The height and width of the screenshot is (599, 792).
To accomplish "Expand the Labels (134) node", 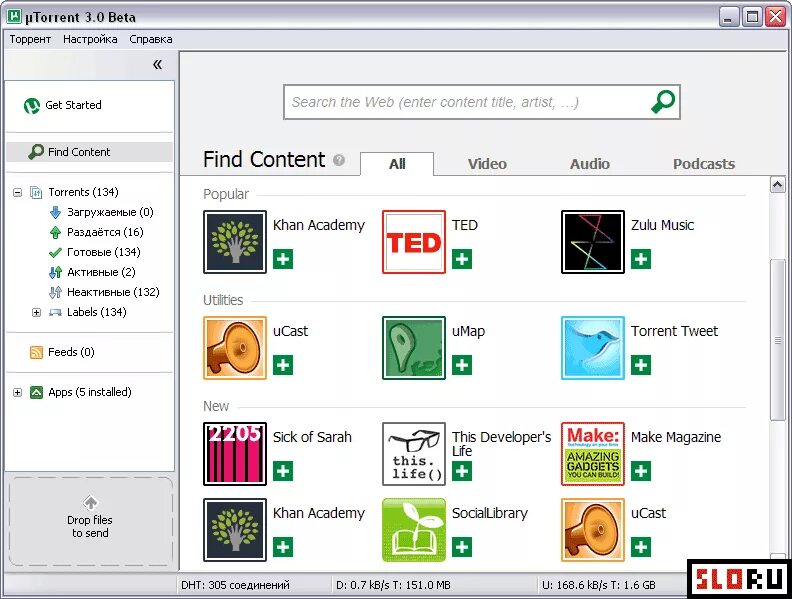I will coord(36,313).
